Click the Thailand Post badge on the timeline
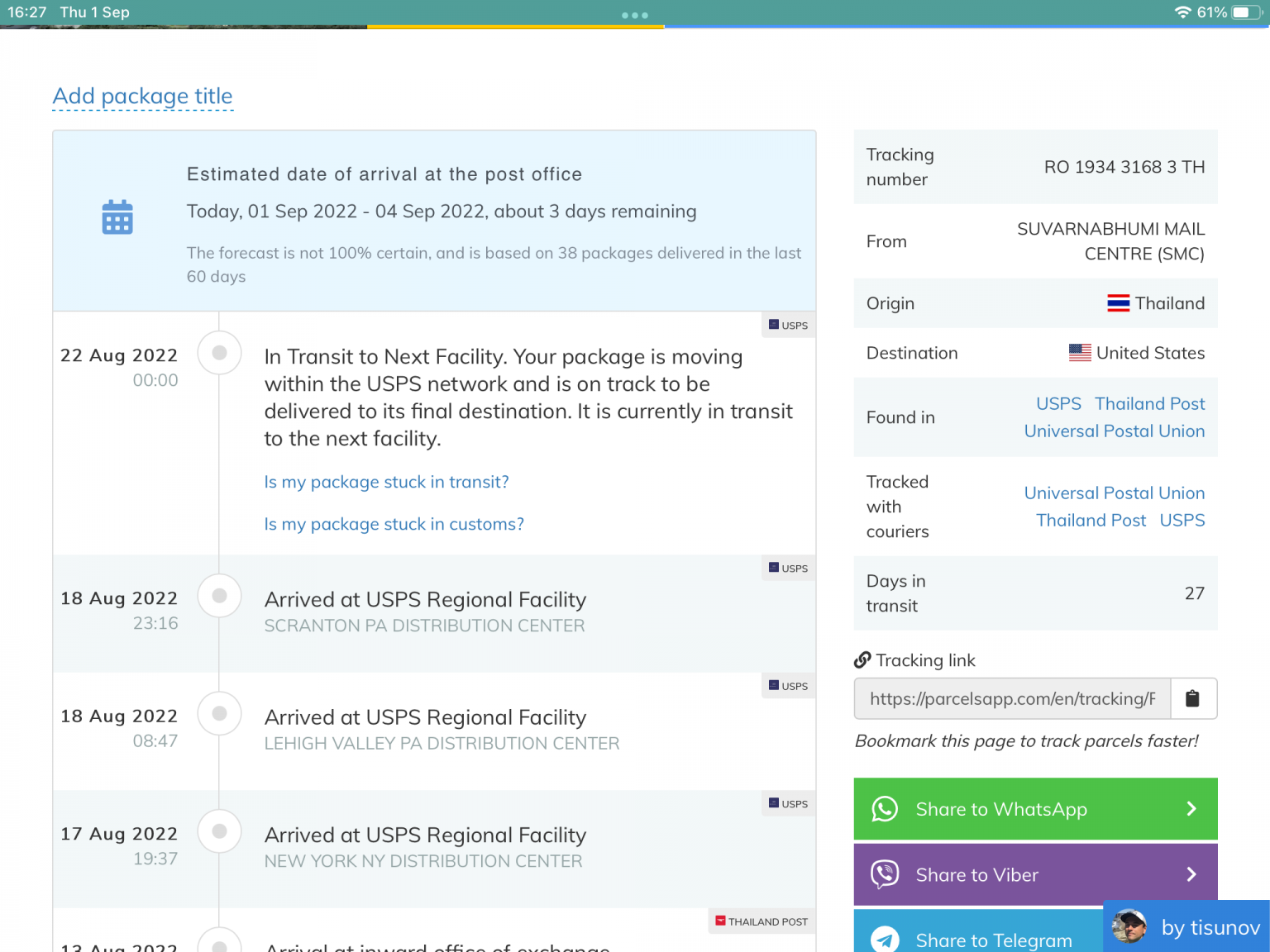 coord(762,921)
